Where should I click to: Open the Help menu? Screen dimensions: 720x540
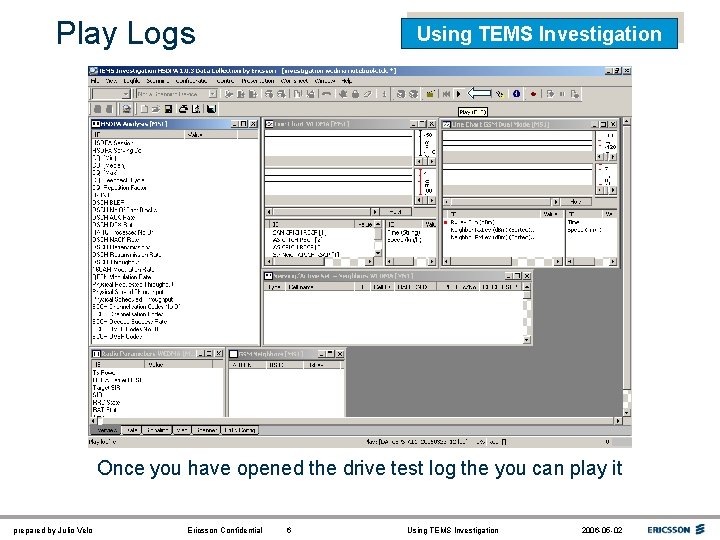coord(347,81)
